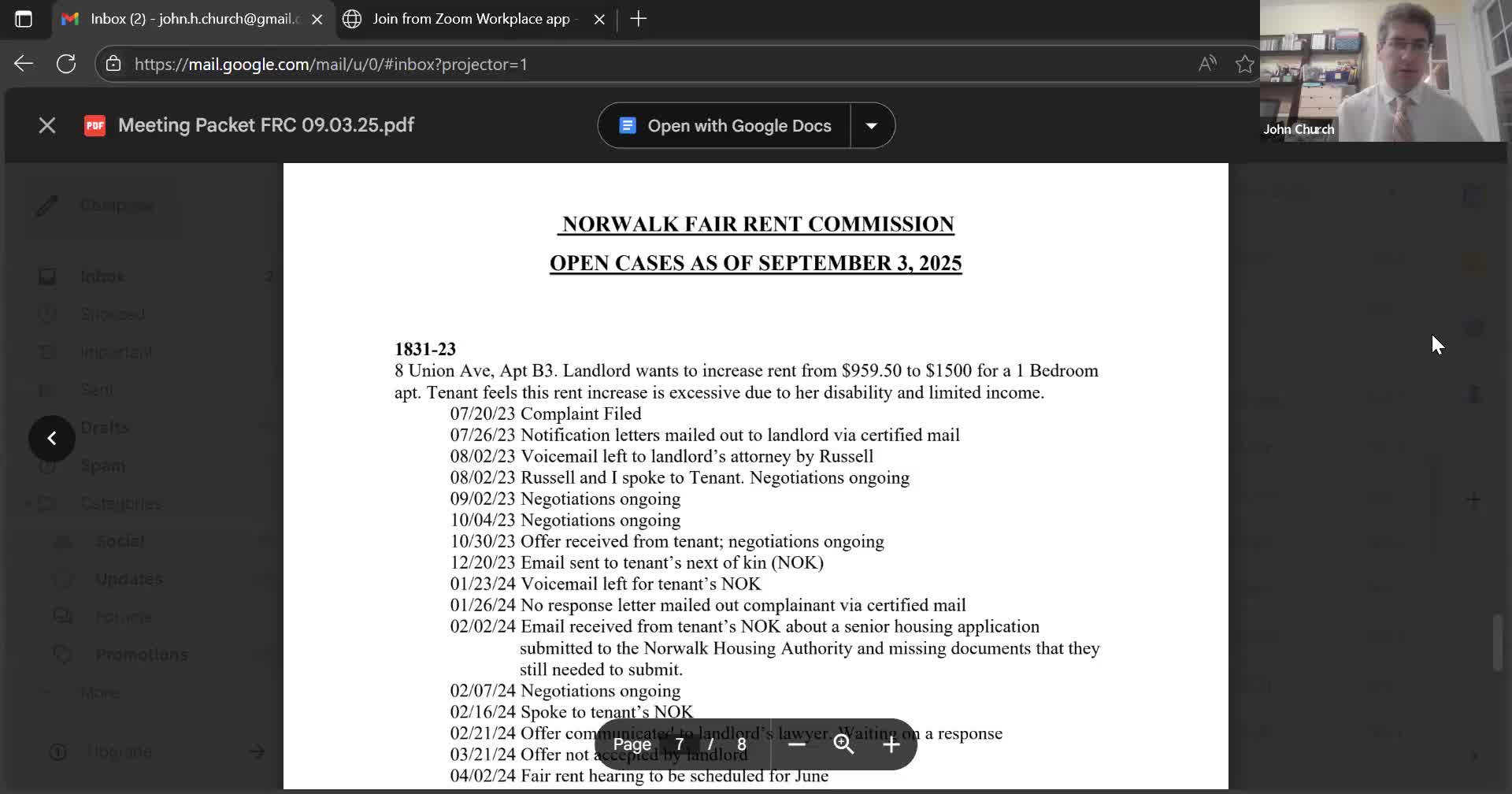1512x794 pixels.
Task: Expand the Open with dropdown arrow
Action: coord(872,126)
